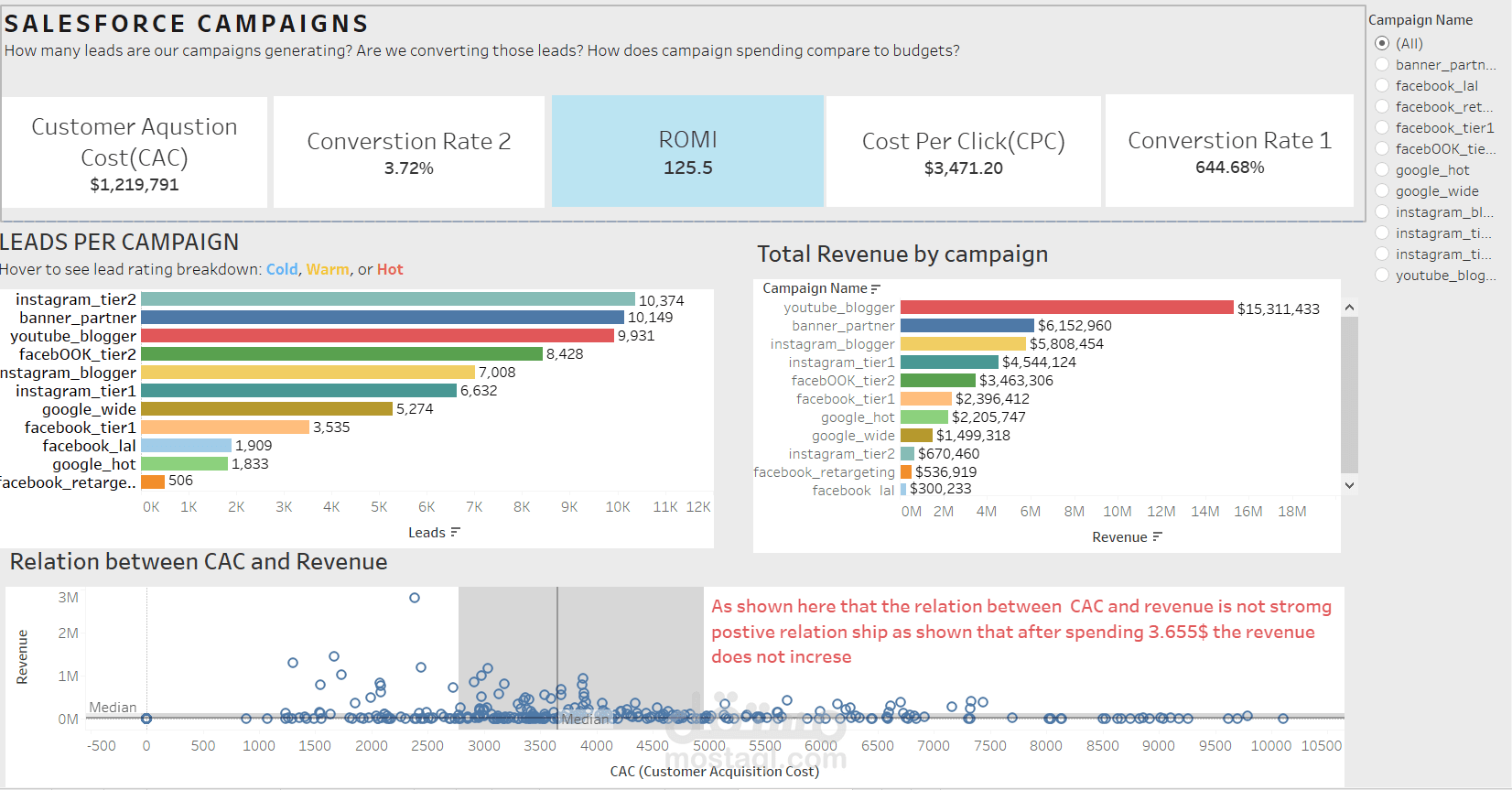Click the facebook_tier1 revenue bar of $2,396,412
1512x790 pixels.
(926, 399)
